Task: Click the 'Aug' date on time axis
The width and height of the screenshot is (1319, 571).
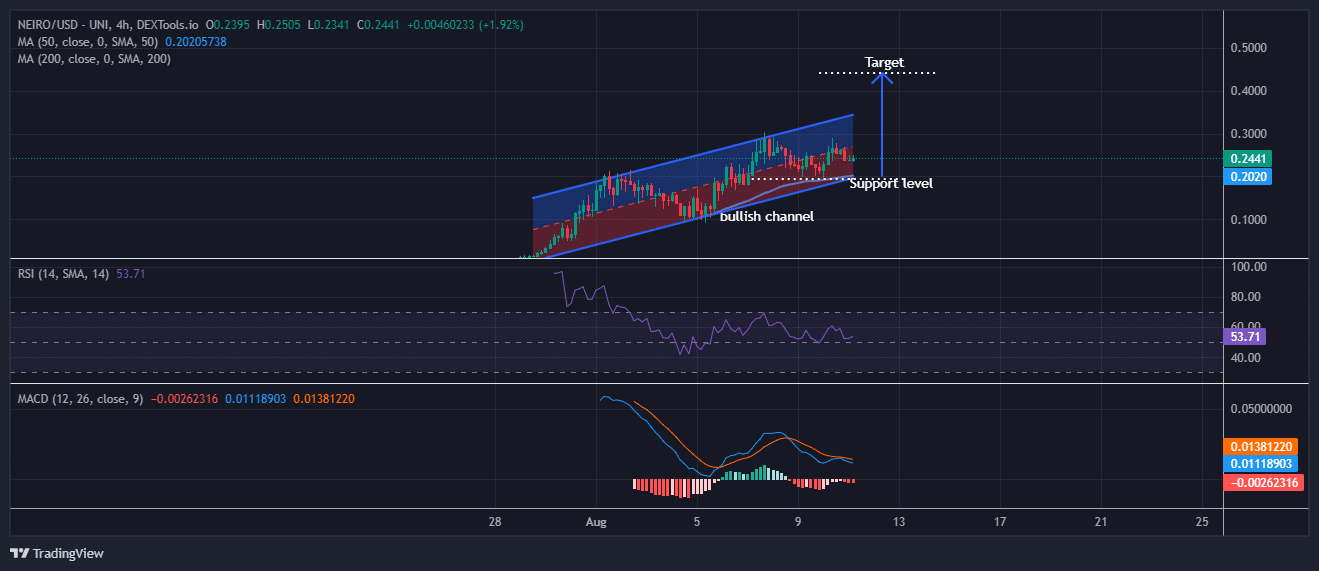Action: (596, 523)
